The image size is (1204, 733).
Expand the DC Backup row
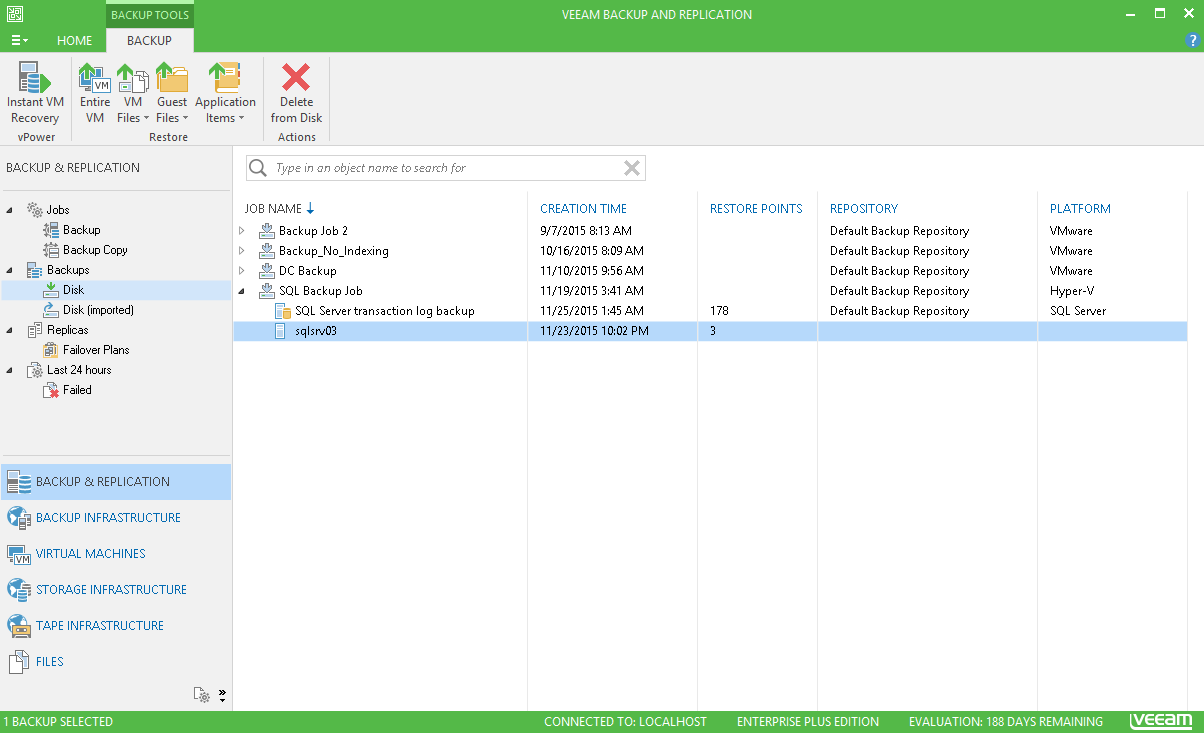(241, 271)
